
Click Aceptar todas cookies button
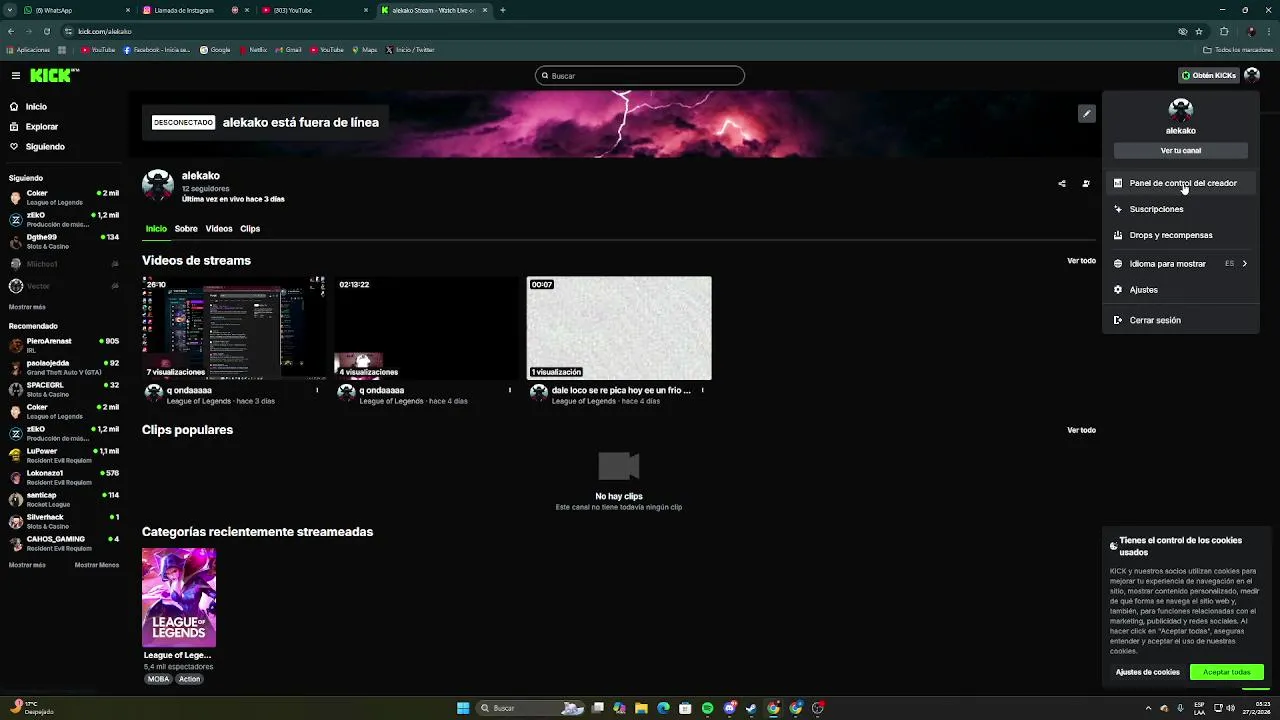(x=1227, y=672)
